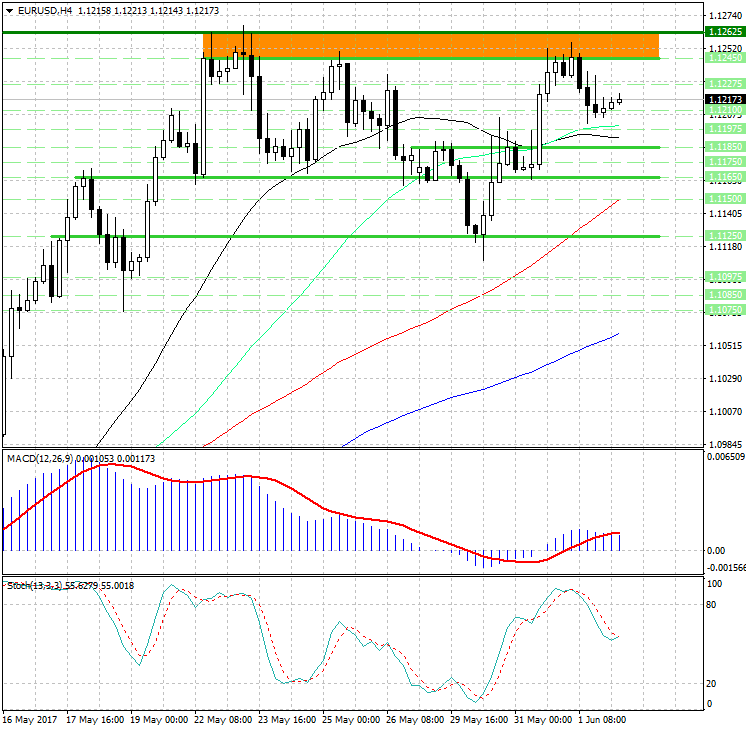746x731 pixels.
Task: Click the triangle arrow beside EURUSD,H4
Action: tap(9, 11)
